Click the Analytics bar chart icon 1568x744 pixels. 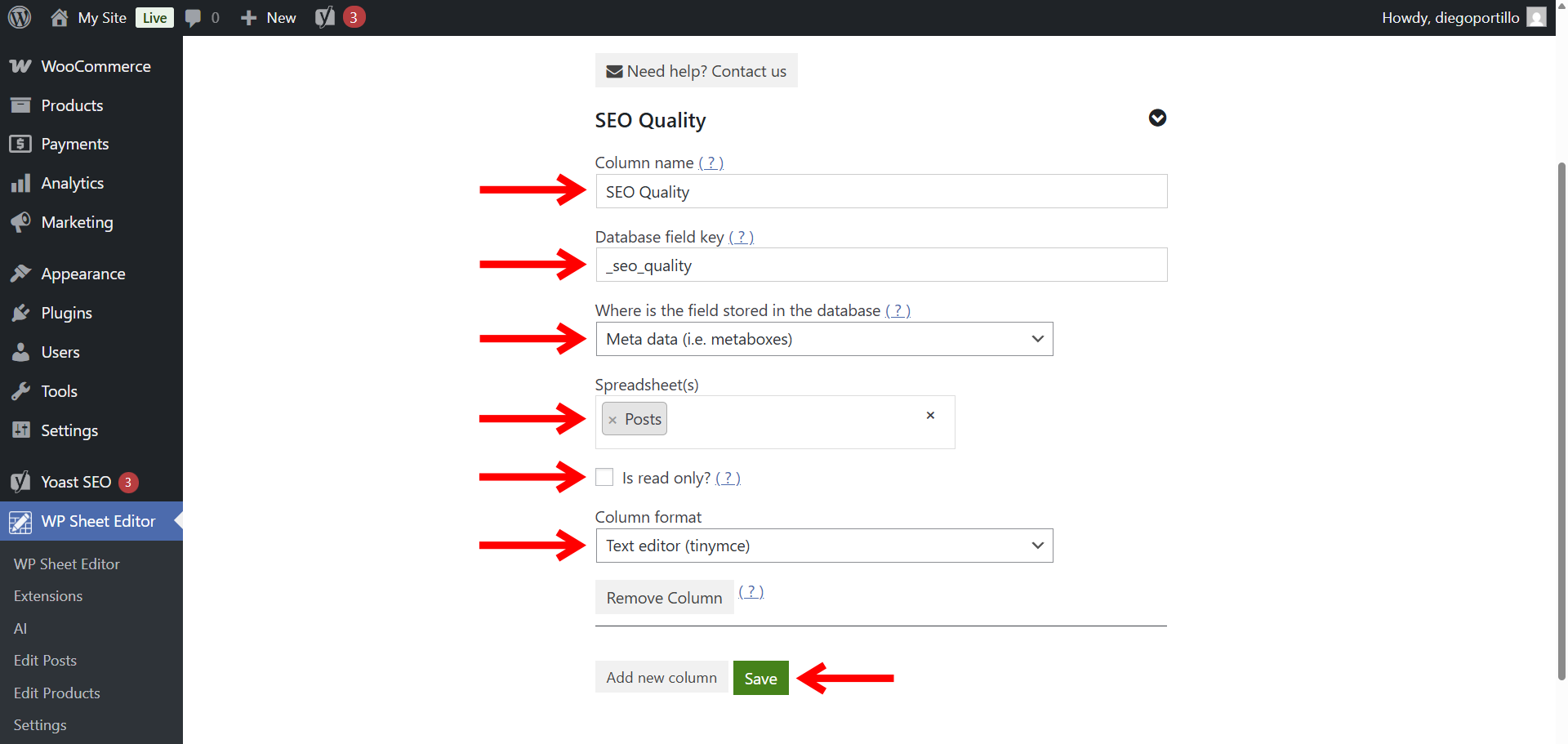(20, 183)
